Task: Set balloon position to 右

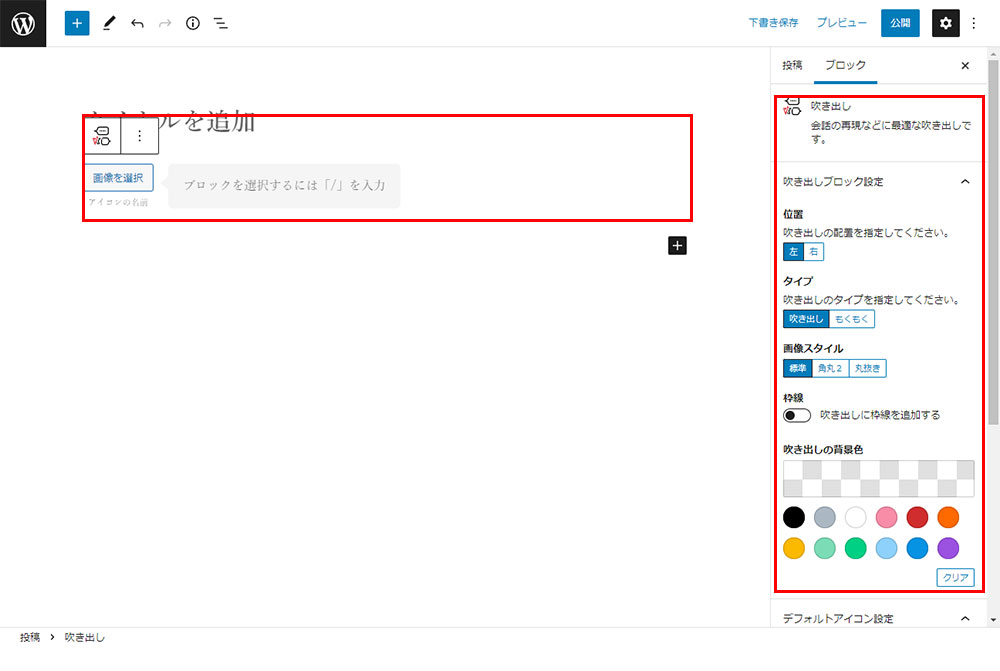Action: tap(814, 251)
